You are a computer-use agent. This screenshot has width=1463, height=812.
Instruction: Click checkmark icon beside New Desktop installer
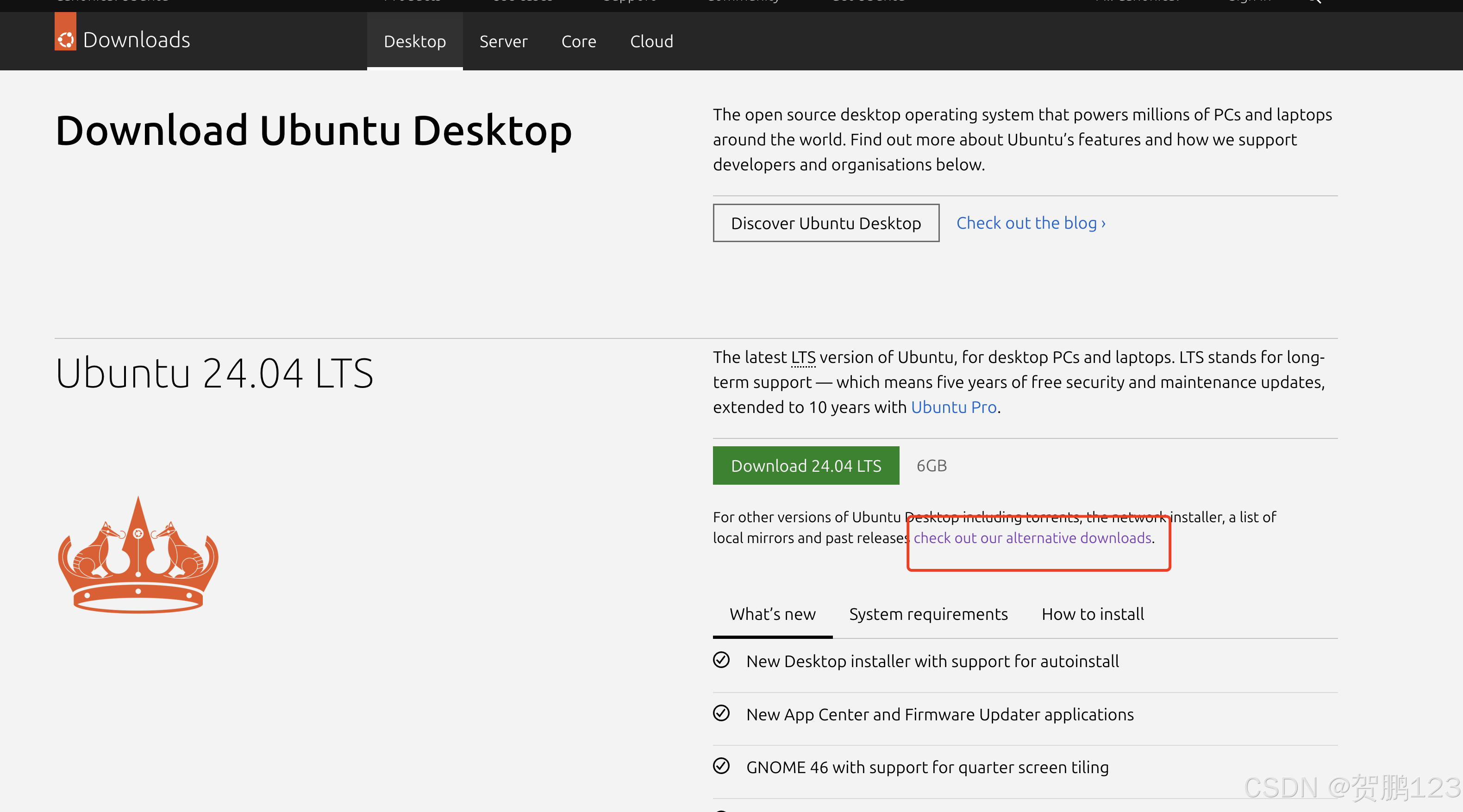pyautogui.click(x=721, y=660)
